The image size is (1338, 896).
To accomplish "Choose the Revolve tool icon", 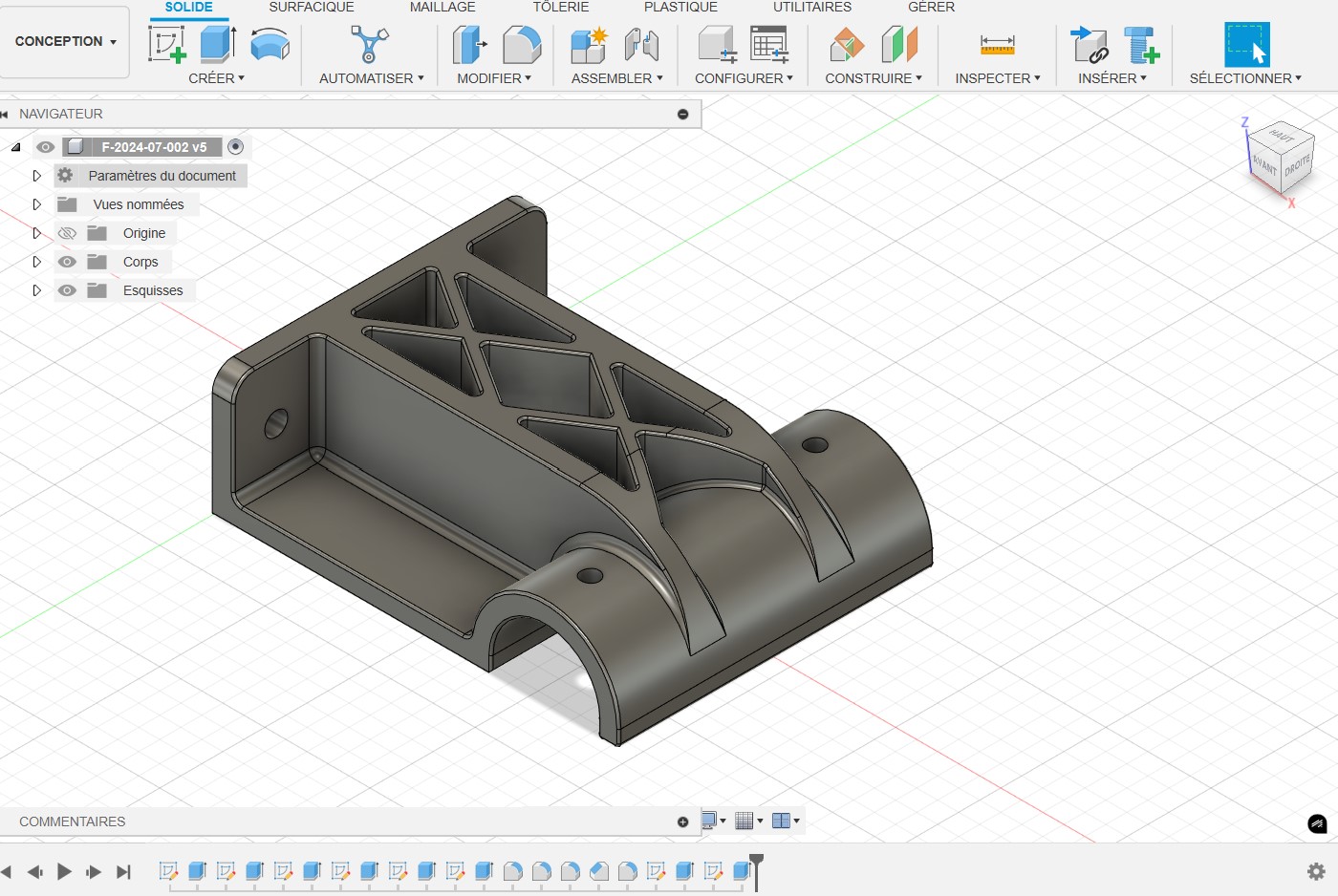I will pos(270,44).
